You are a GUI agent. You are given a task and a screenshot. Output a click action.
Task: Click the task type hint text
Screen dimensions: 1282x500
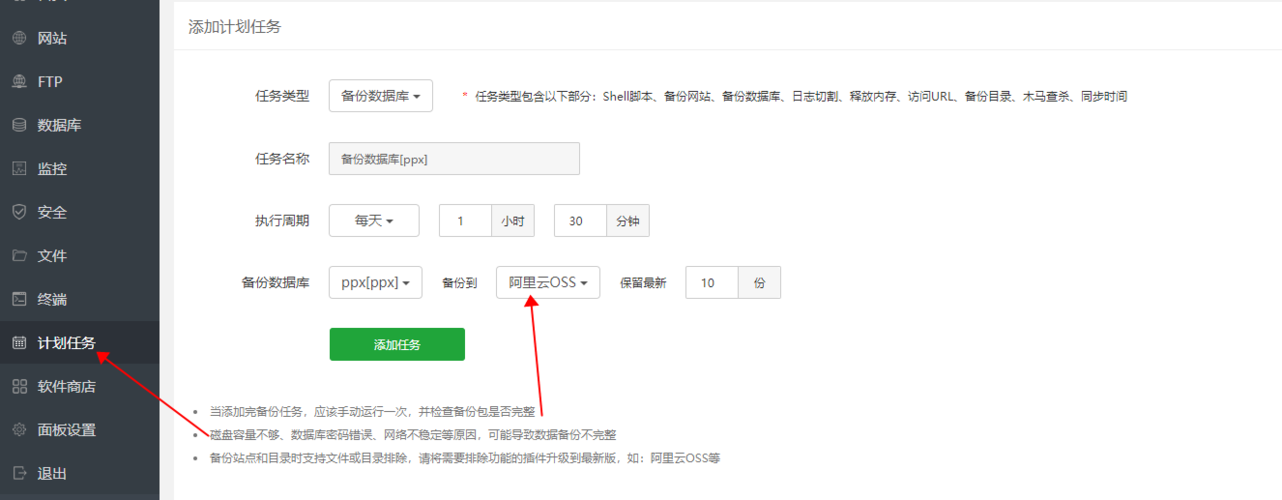click(x=801, y=97)
